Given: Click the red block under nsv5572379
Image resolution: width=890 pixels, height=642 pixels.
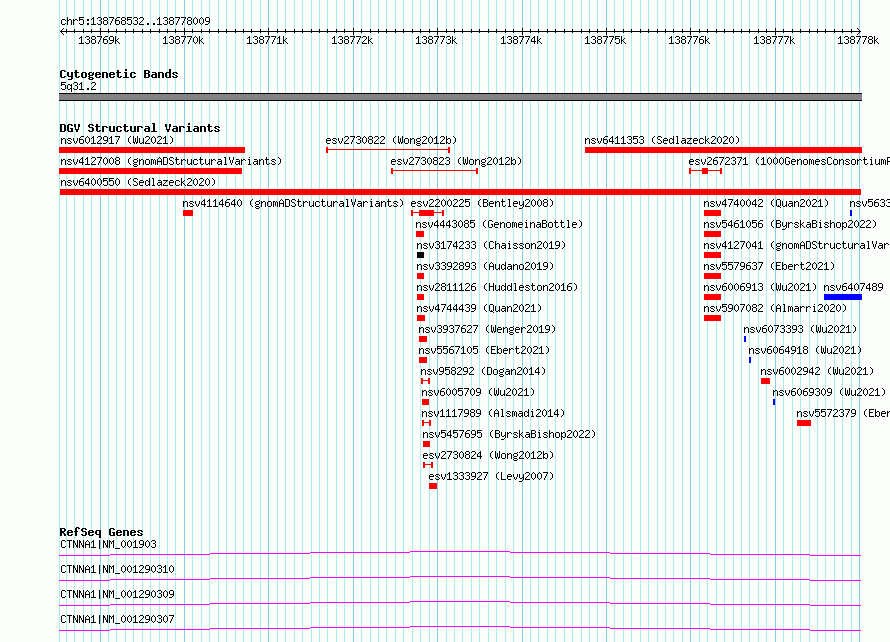Looking at the screenshot, I should [x=804, y=423].
